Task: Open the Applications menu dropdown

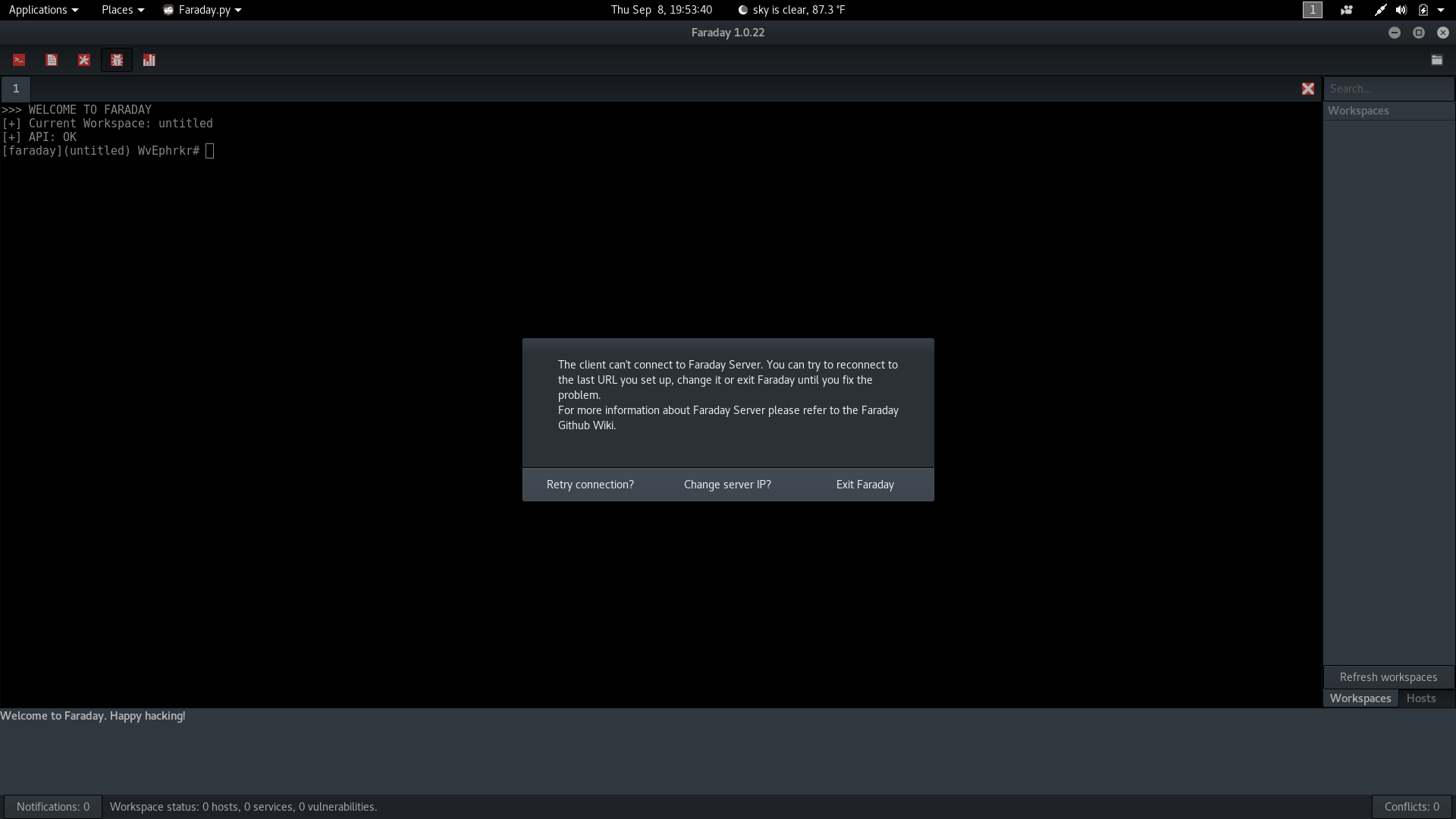Action: pos(43,10)
